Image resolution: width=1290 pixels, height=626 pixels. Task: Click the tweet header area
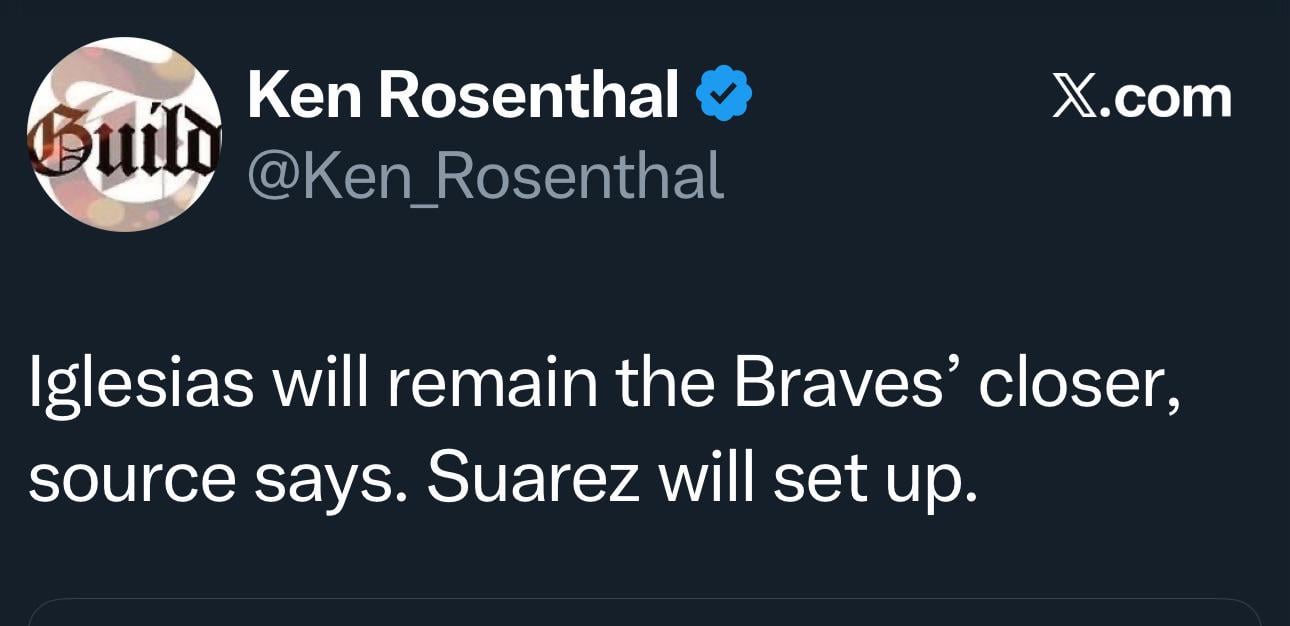coord(450,130)
